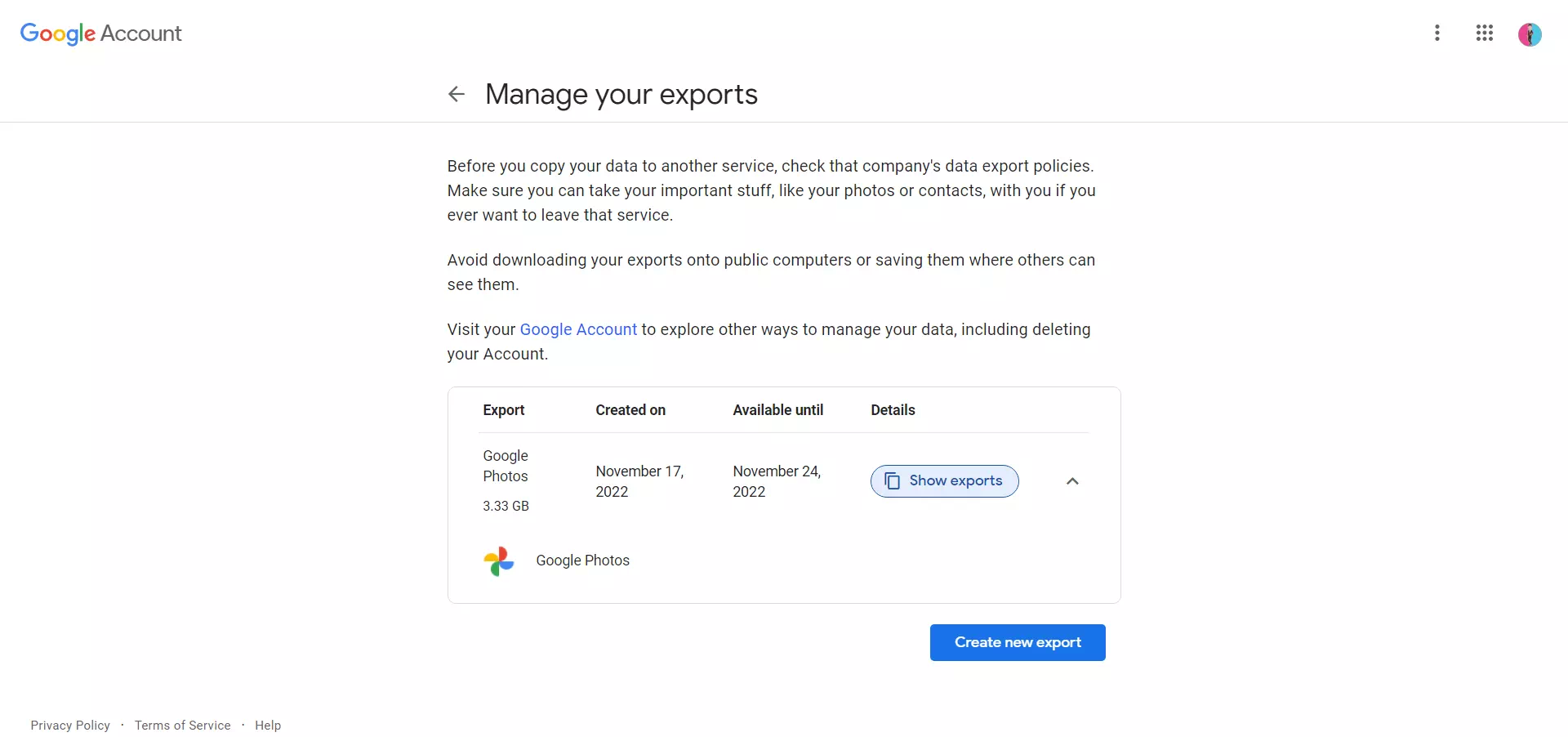Click the Details column header
1568x737 pixels.
point(893,410)
